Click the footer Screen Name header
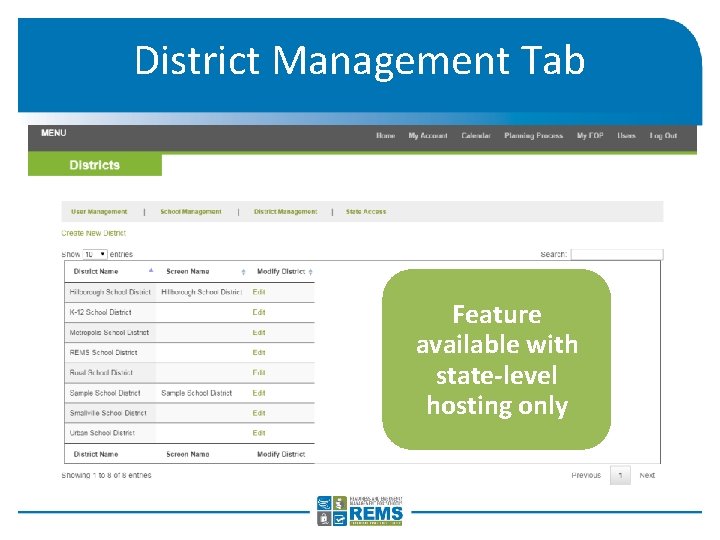720x540 pixels. click(188, 454)
